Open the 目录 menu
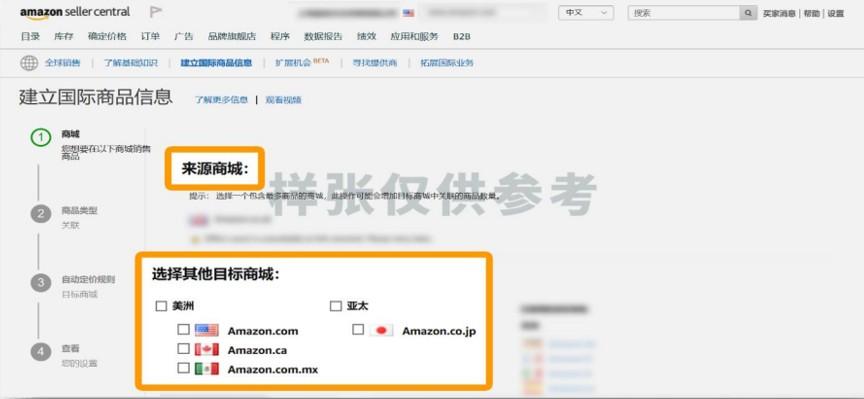This screenshot has width=864, height=399. 30,36
